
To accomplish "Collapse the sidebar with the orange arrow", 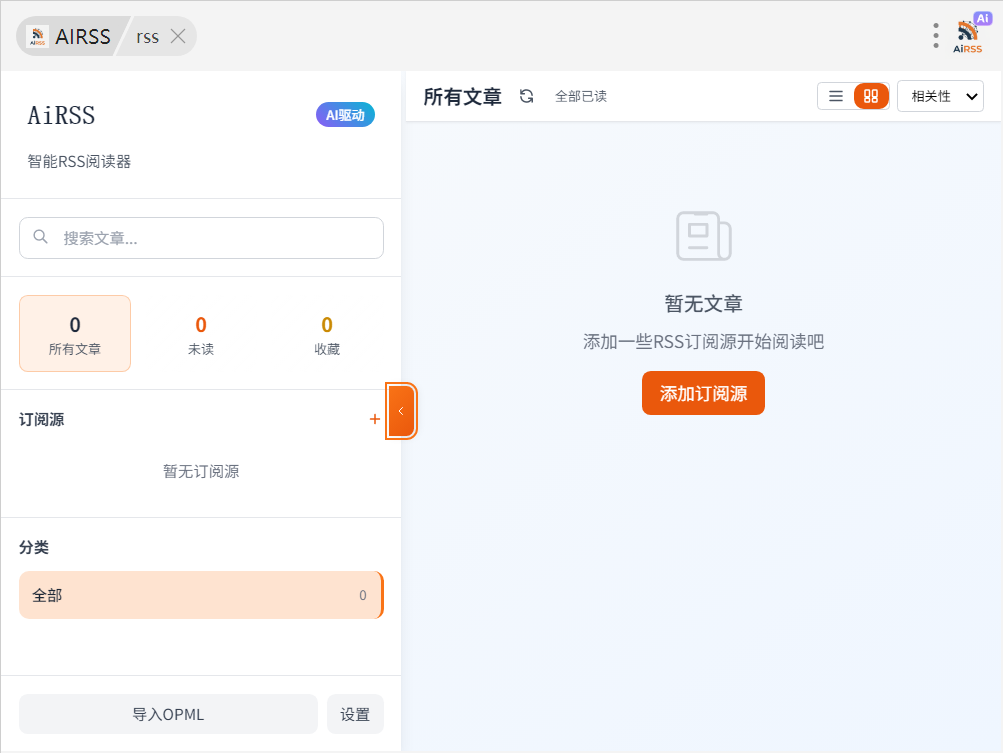I will [401, 411].
